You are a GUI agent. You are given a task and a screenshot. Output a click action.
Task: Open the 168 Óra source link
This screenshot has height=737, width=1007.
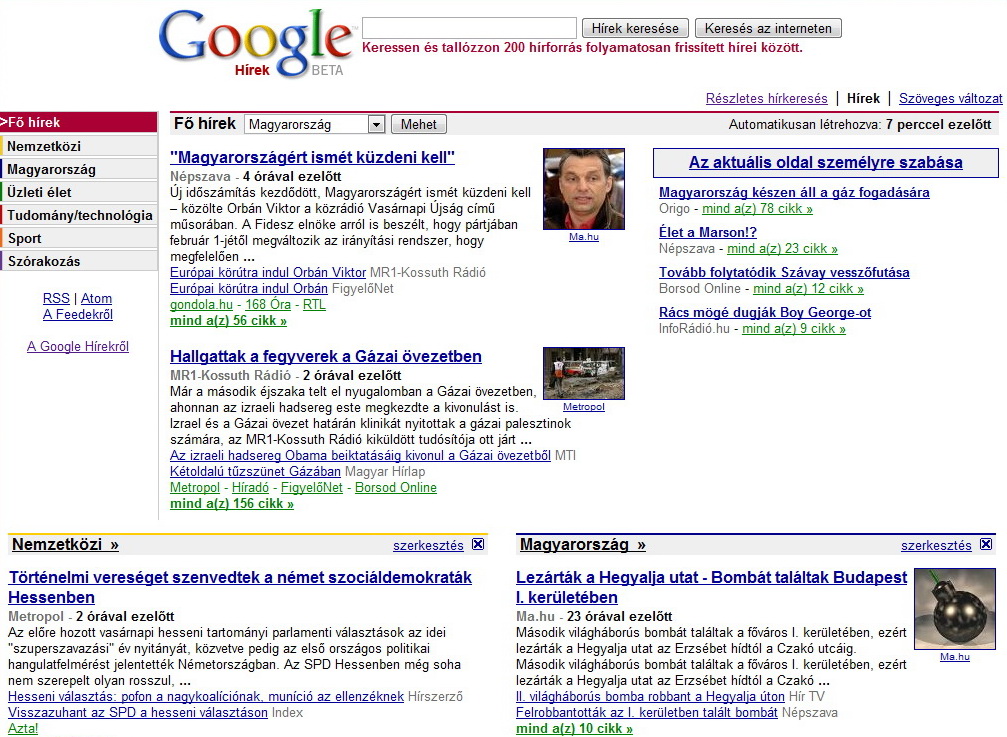pos(268,305)
